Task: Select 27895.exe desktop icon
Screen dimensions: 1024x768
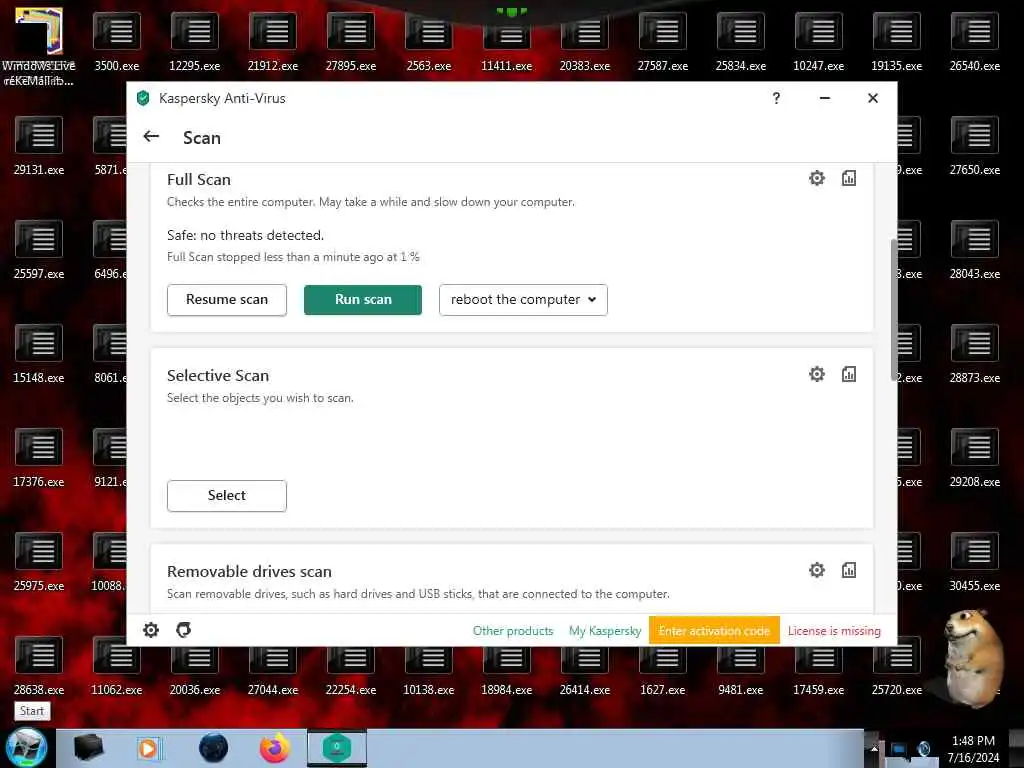Action: (x=351, y=41)
